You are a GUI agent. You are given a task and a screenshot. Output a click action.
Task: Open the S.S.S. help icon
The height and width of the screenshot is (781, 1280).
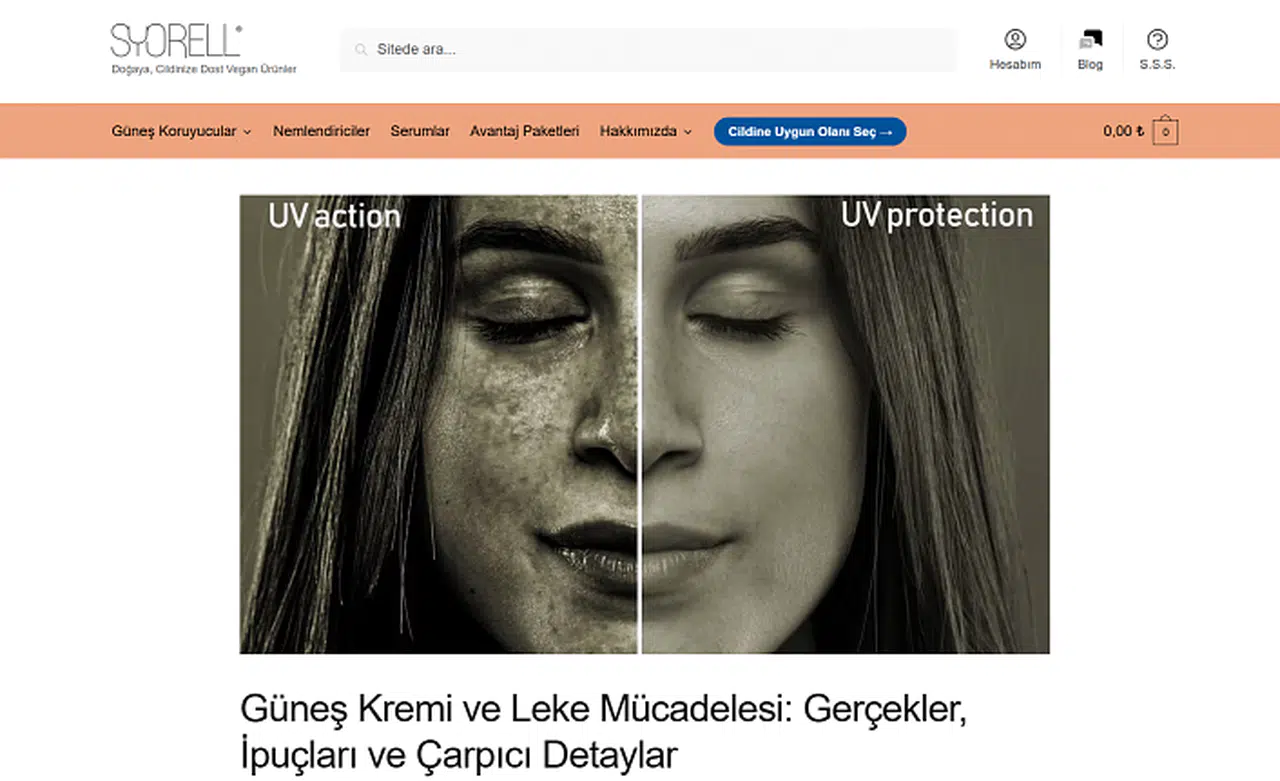click(x=1157, y=40)
